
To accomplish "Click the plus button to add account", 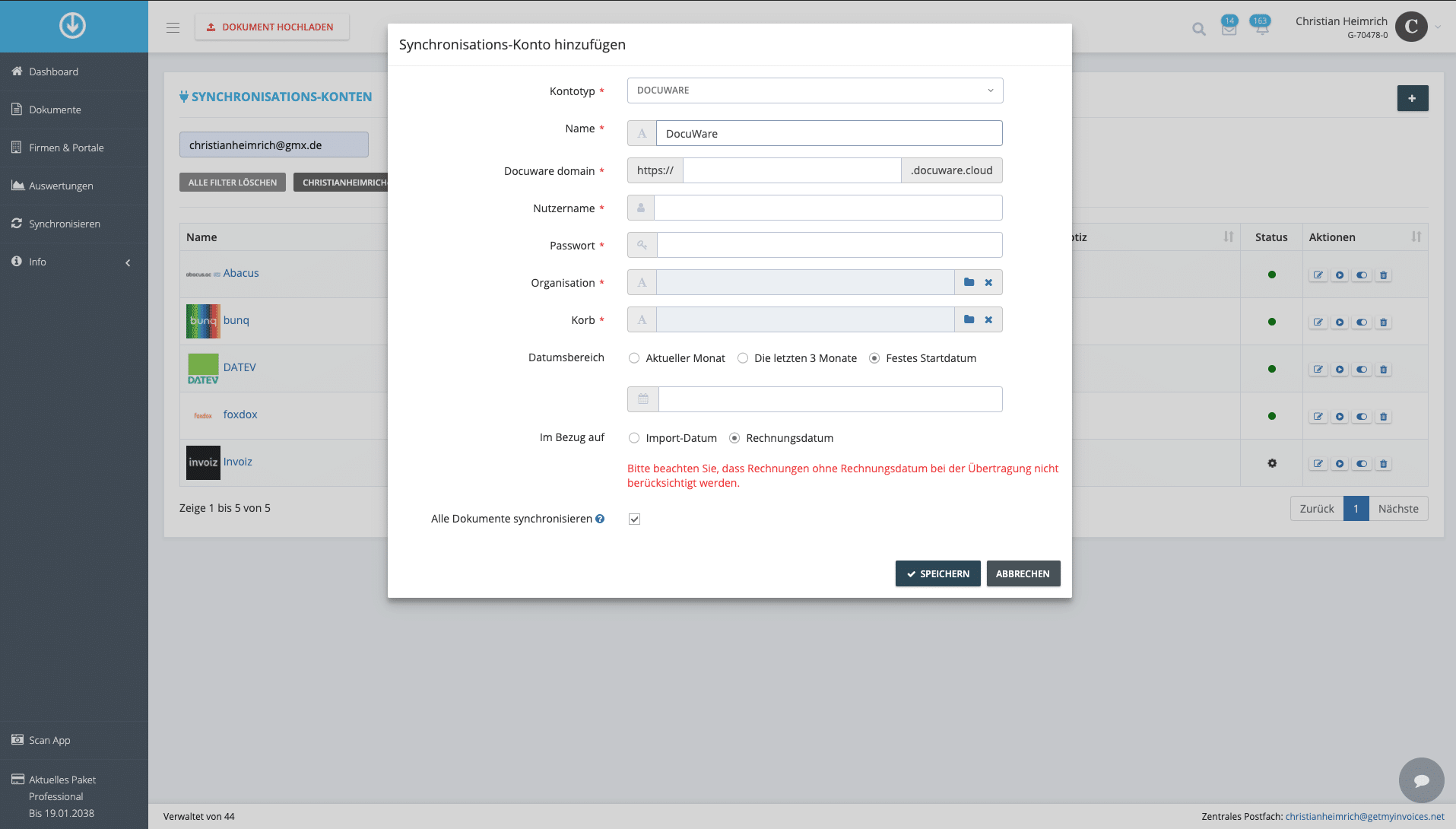I will click(x=1413, y=98).
